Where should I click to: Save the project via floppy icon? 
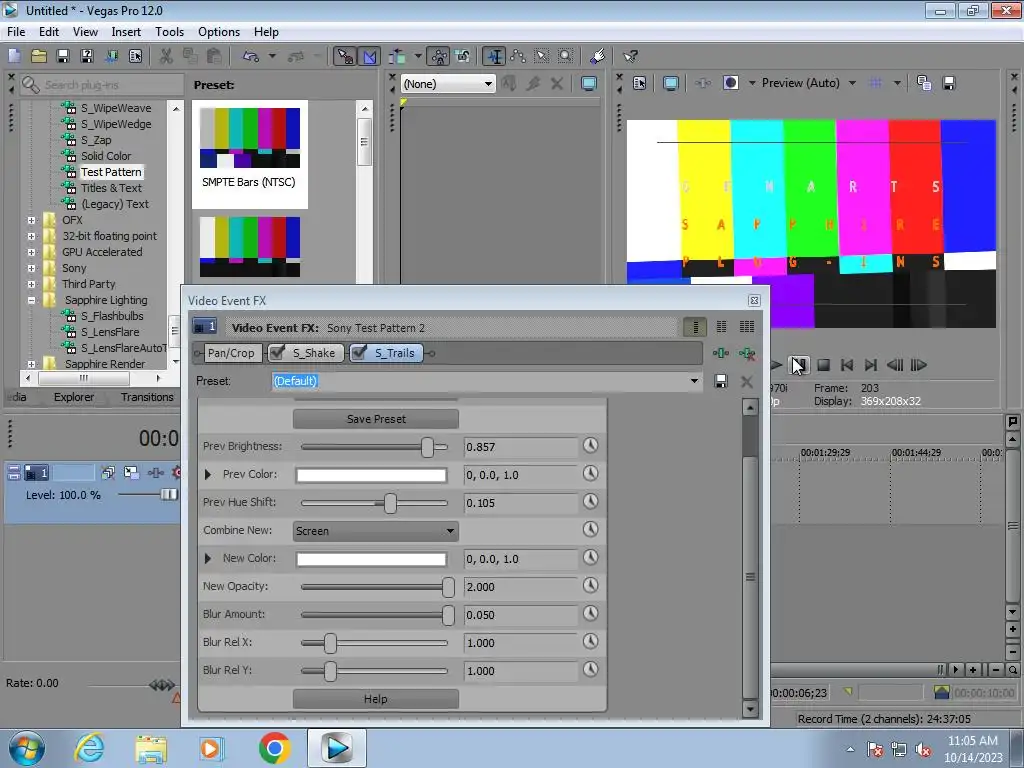point(63,56)
